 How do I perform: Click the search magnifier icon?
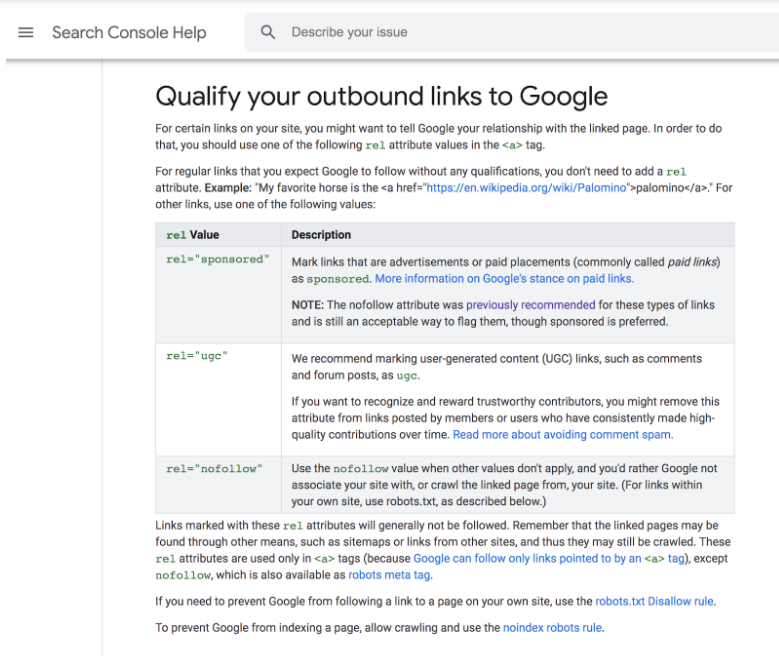point(268,32)
